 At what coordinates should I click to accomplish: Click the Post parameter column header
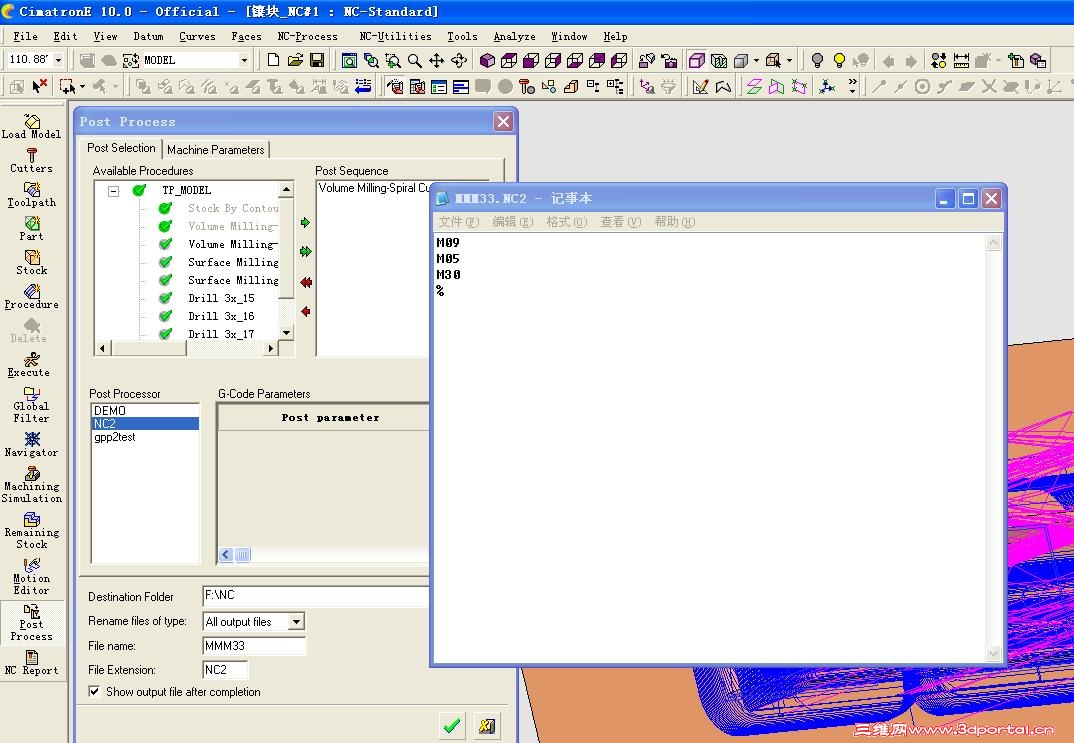pos(330,417)
